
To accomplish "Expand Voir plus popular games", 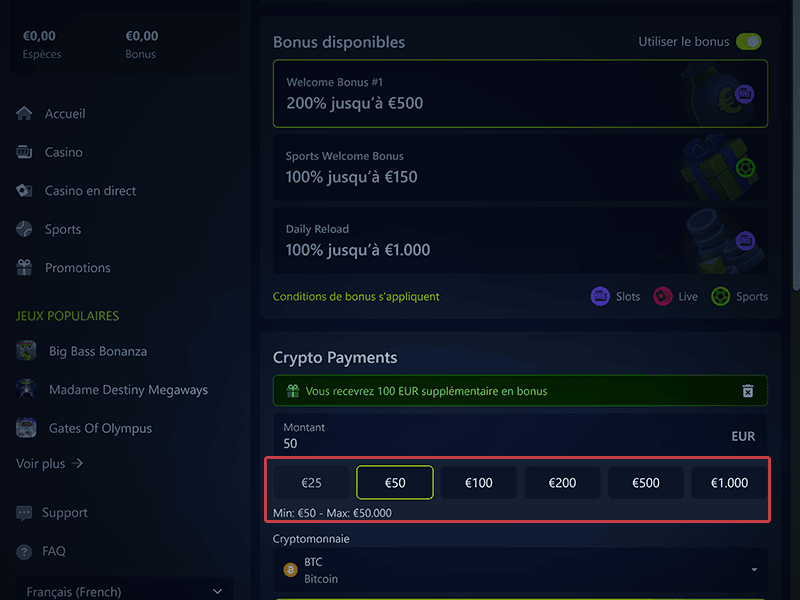I will coord(50,464).
